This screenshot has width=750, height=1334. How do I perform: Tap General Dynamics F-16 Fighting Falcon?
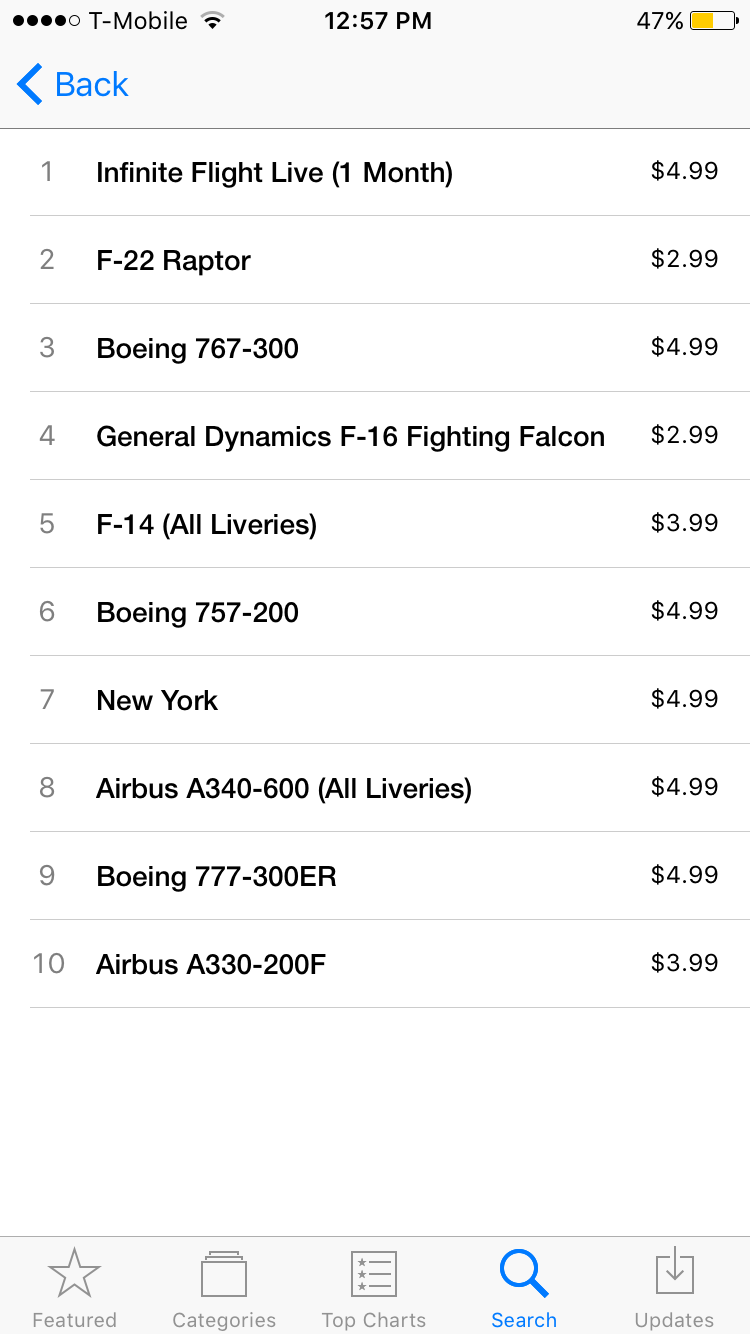[x=350, y=437]
